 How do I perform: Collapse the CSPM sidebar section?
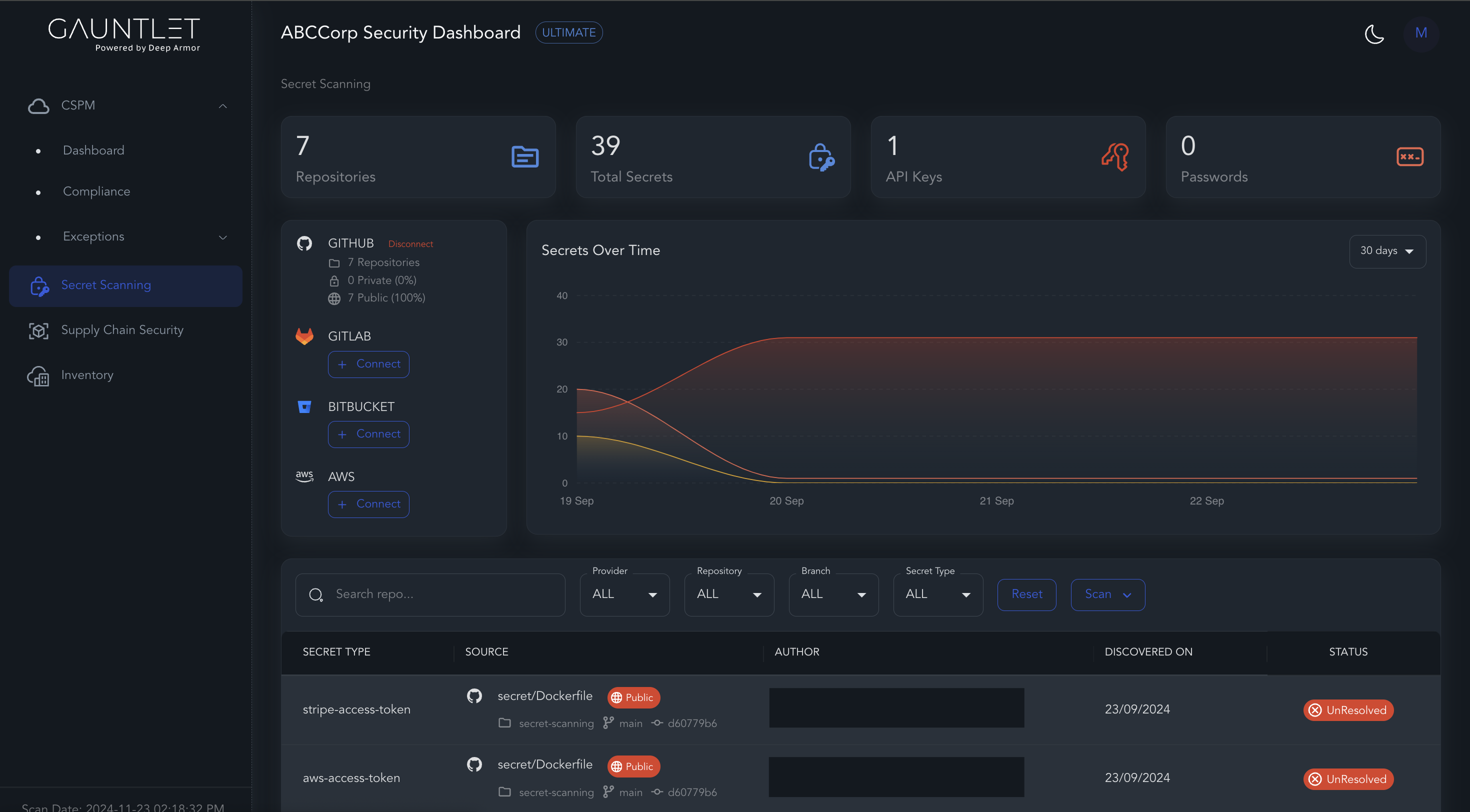pos(223,106)
